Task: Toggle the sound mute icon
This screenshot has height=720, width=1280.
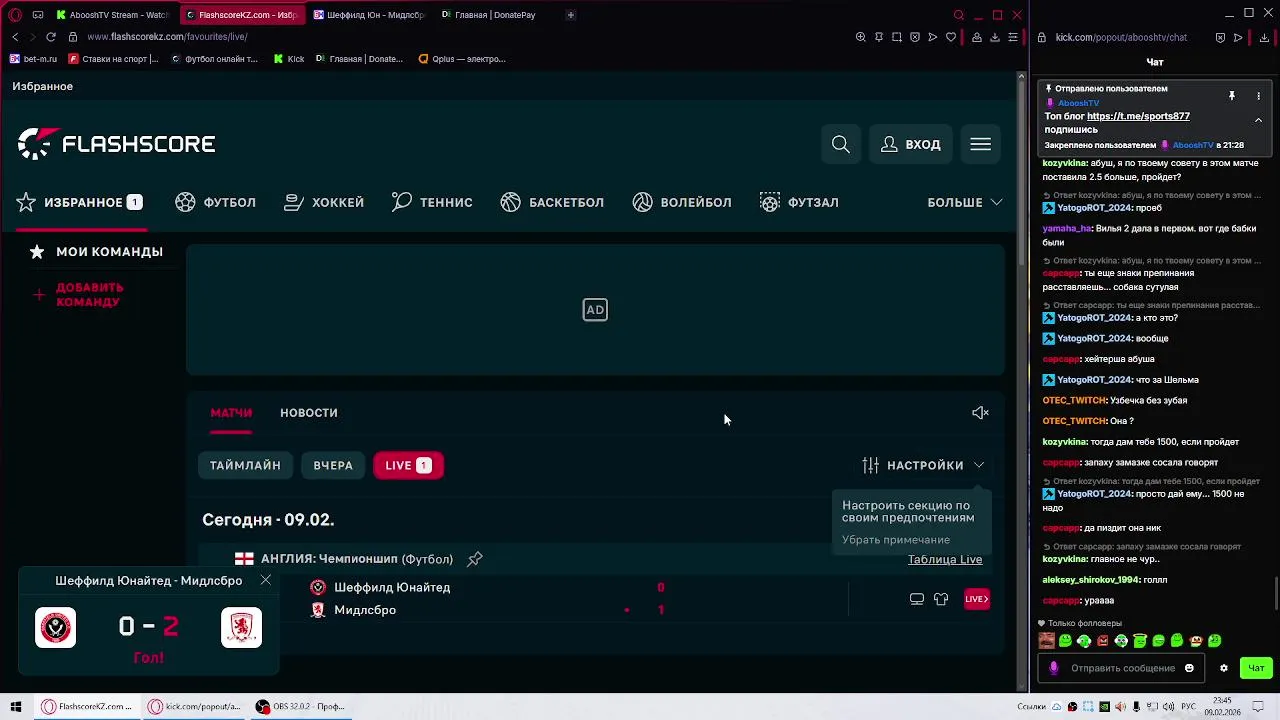Action: point(980,413)
